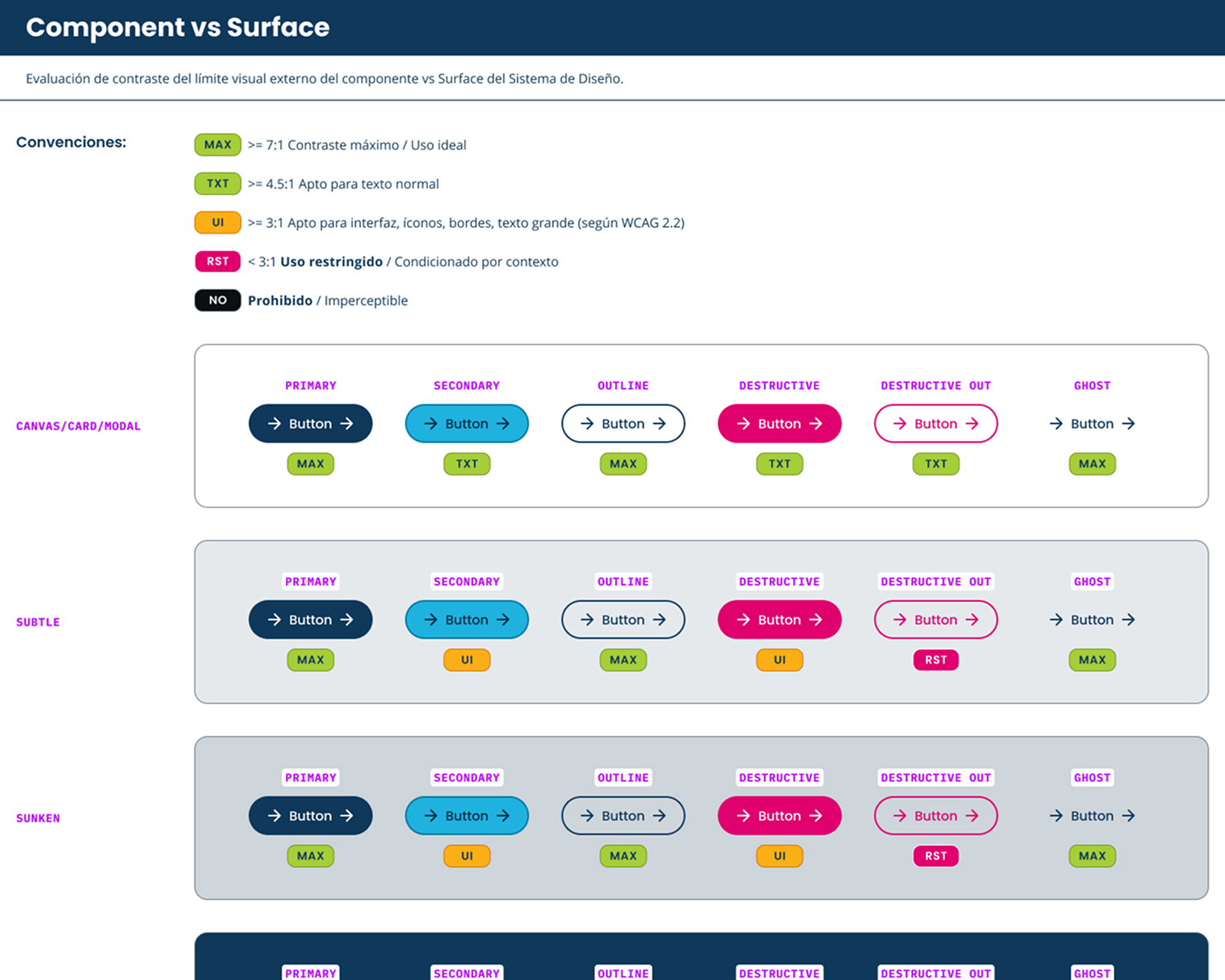This screenshot has width=1225, height=980.
Task: Click the Destructive button on Sunken surface
Action: pyautogui.click(x=780, y=816)
